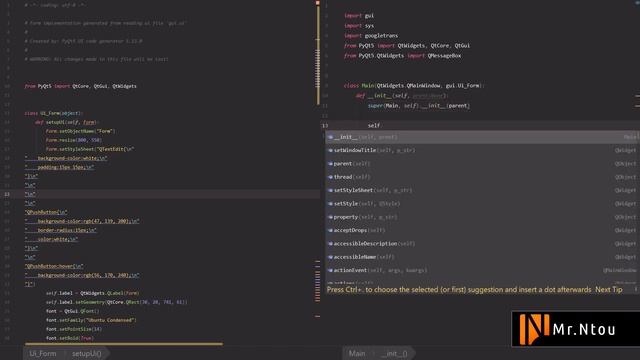Place cursor on 'import googletrans' line
The width and height of the screenshot is (640, 360).
click(371, 36)
